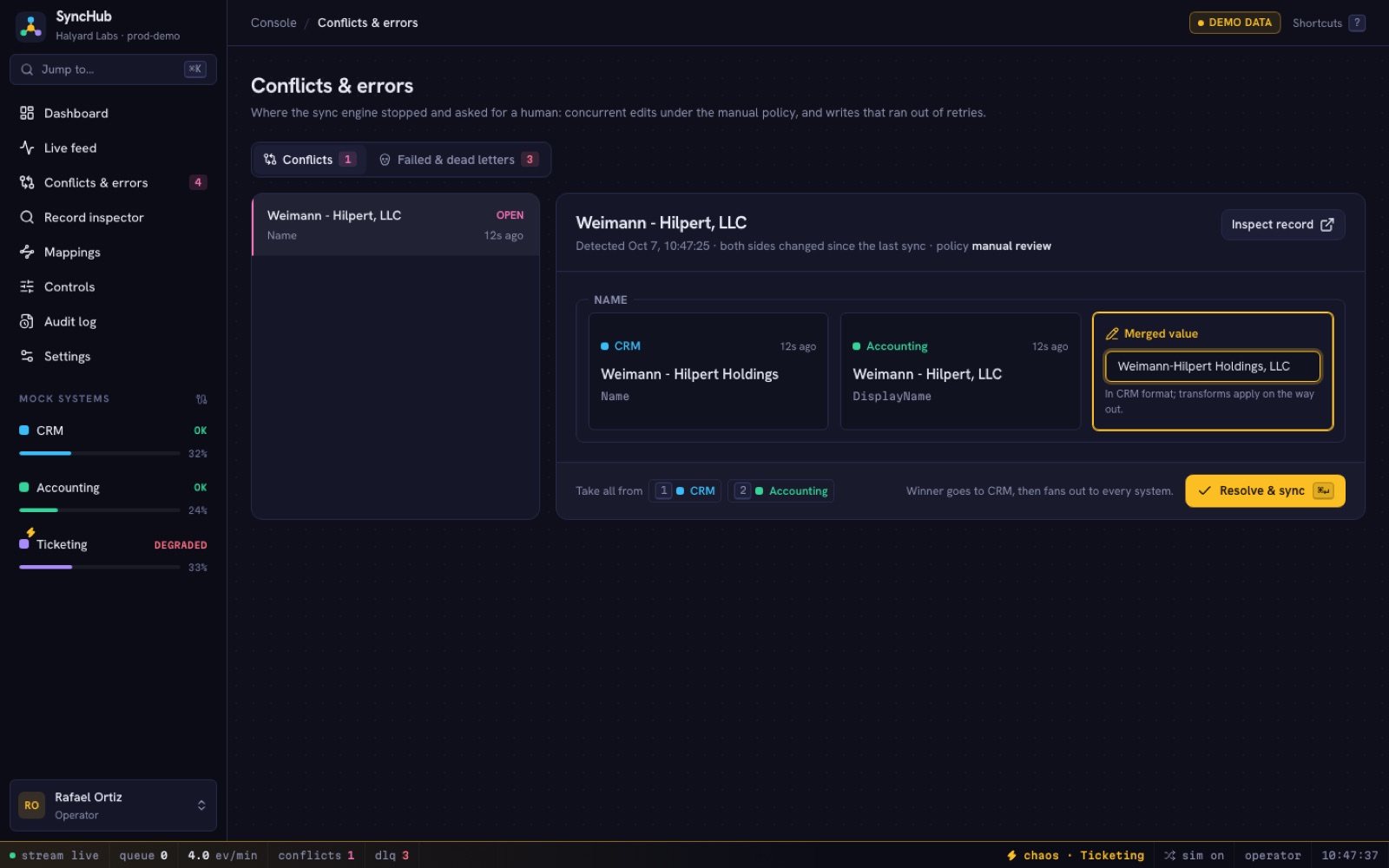The height and width of the screenshot is (868, 1389).
Task: Open Conflicts & errors in the sidebar
Action: point(113,182)
